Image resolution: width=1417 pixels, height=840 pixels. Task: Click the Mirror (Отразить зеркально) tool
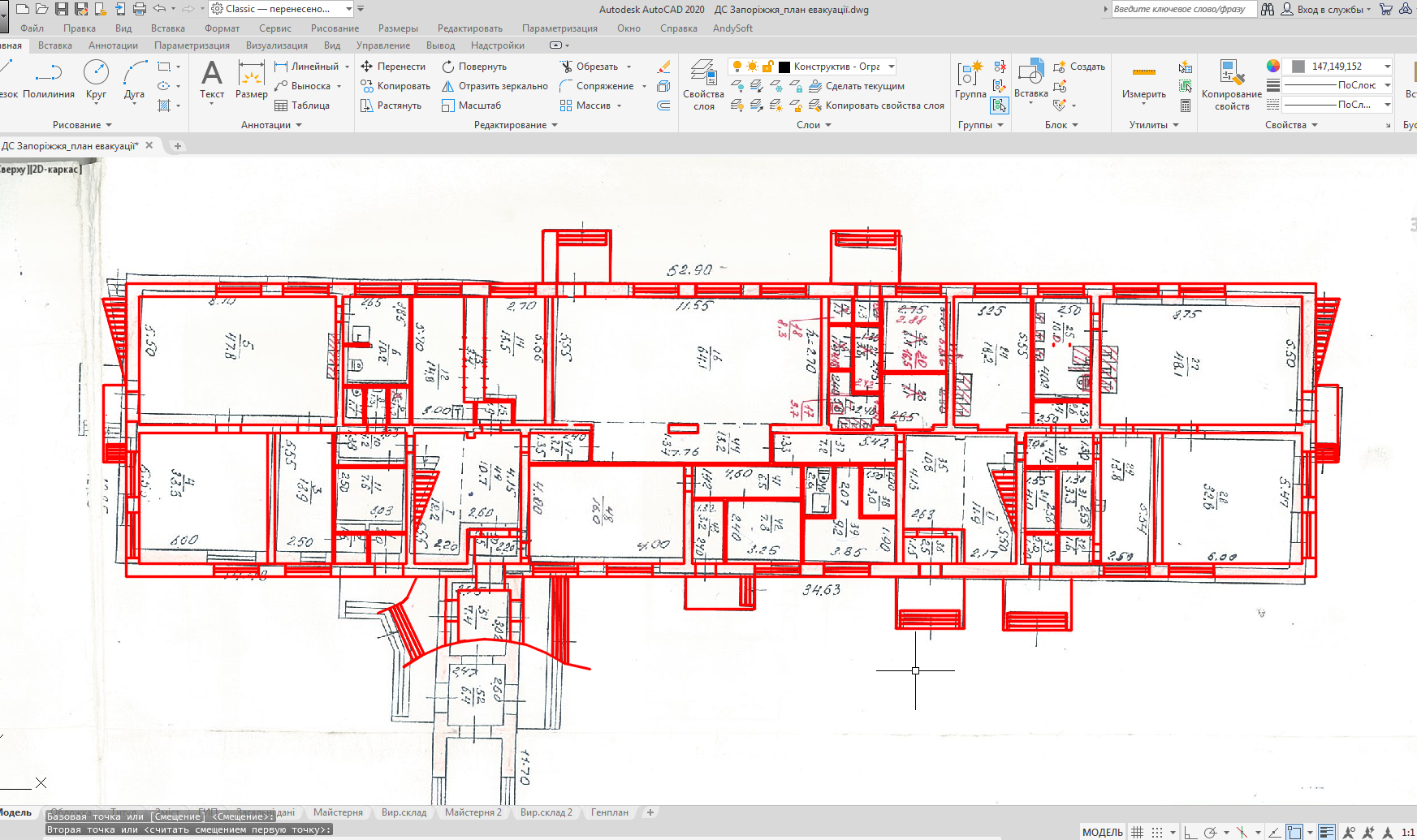click(495, 86)
